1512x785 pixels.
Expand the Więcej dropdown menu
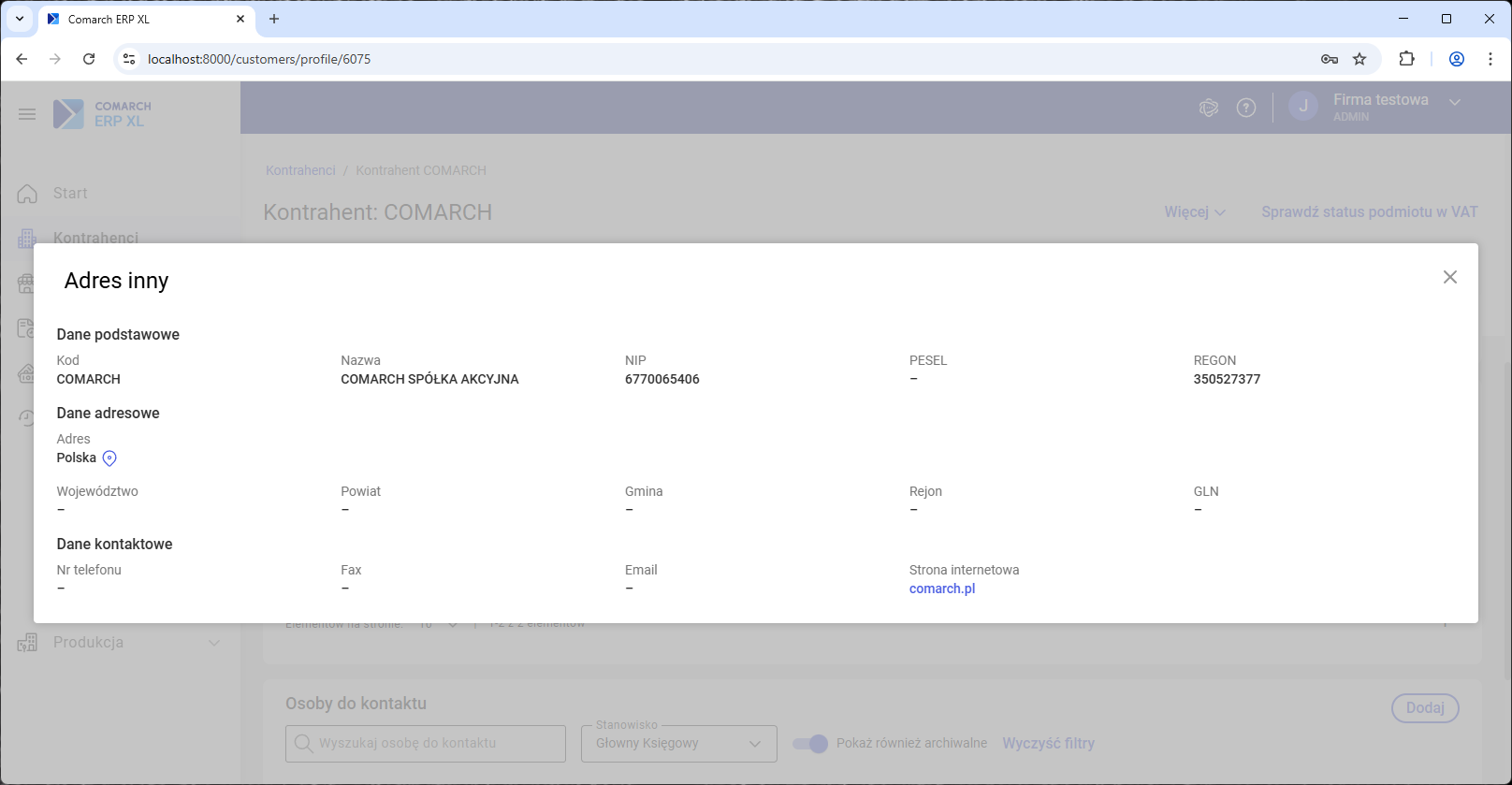[x=1194, y=212]
